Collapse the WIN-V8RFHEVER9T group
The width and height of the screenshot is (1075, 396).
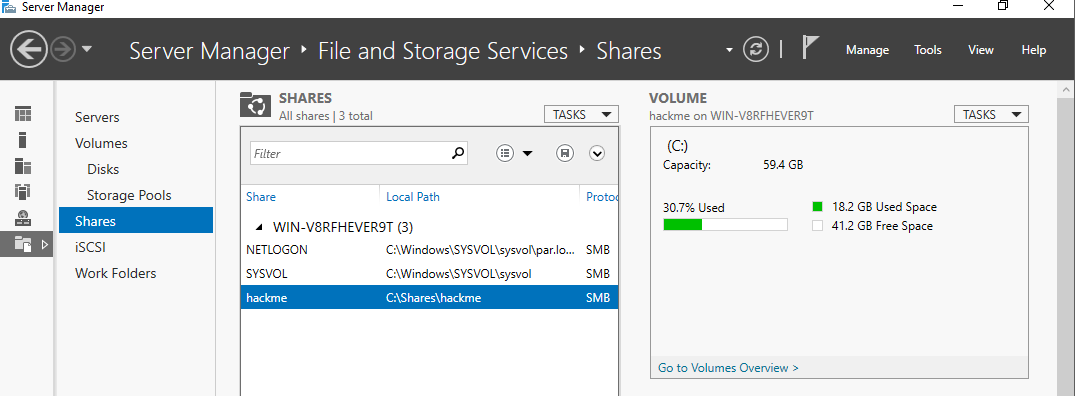[260, 227]
